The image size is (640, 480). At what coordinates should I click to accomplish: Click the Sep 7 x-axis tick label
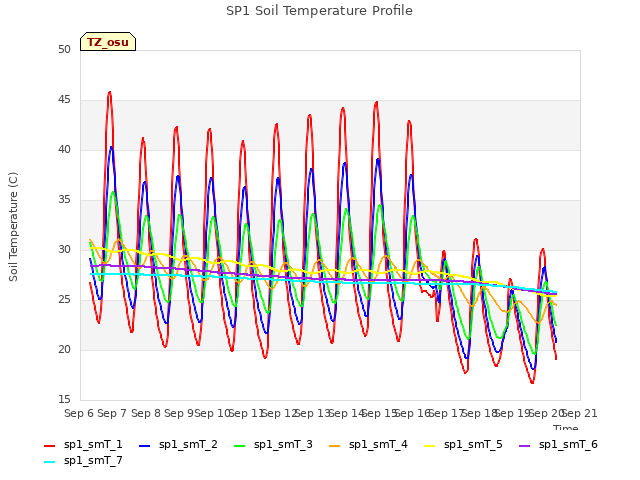[112, 413]
